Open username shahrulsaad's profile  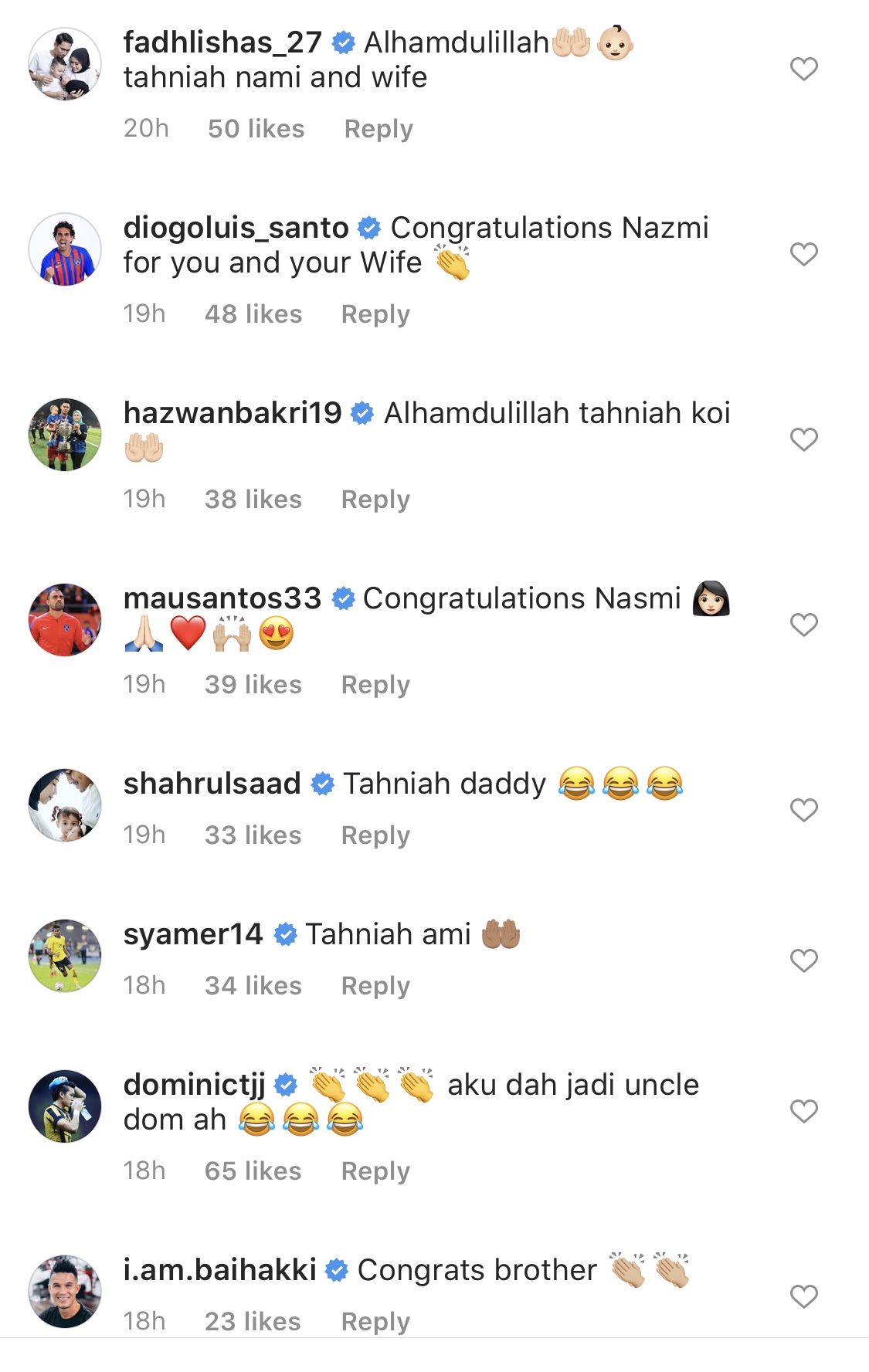(x=212, y=784)
